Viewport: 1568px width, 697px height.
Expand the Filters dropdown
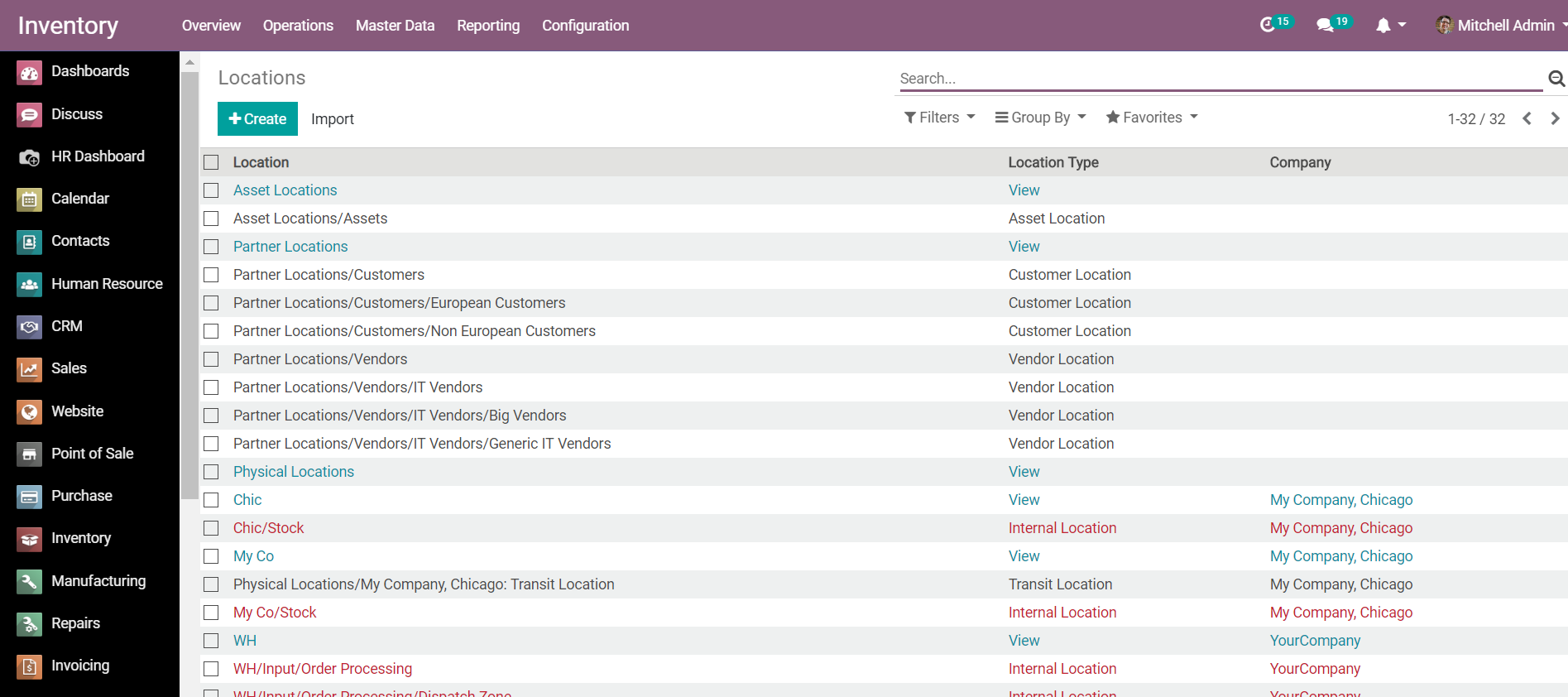pos(939,118)
